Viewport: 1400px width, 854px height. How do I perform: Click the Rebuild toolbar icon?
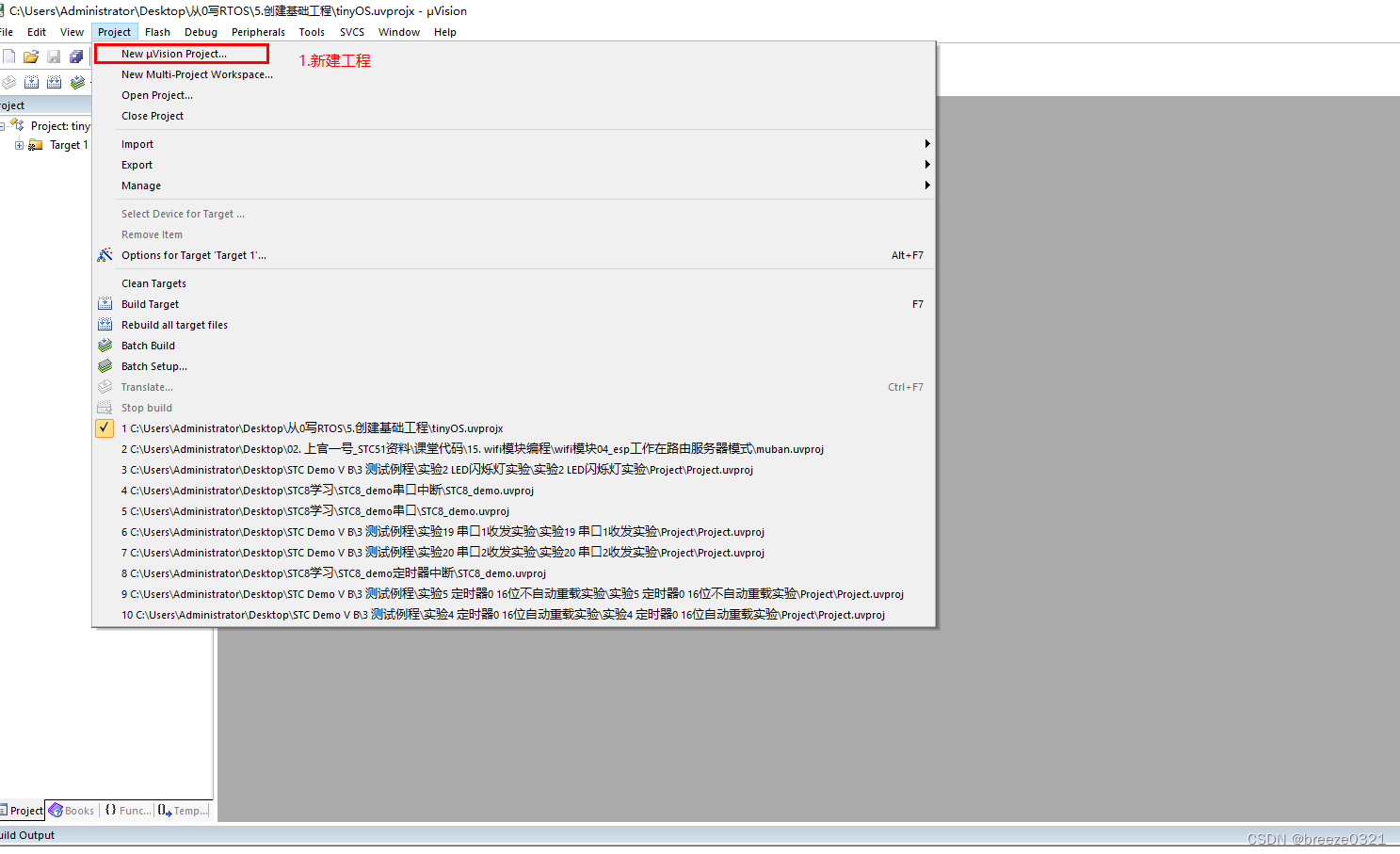(x=54, y=82)
